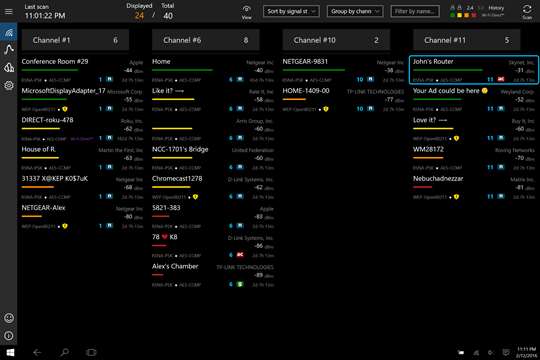Toggle the red signal level filter

coord(474,16)
